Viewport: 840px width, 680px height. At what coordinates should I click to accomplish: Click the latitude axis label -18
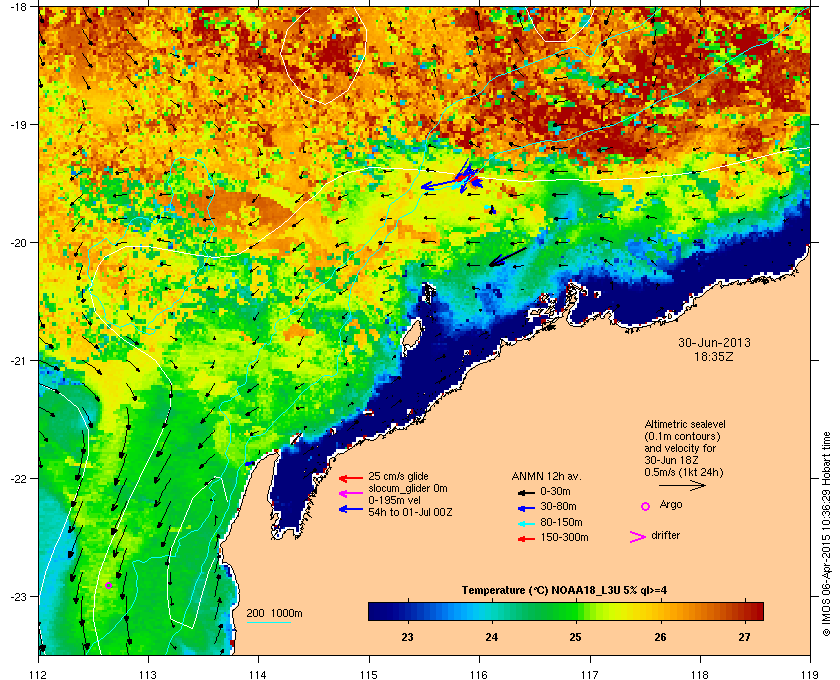18,6
